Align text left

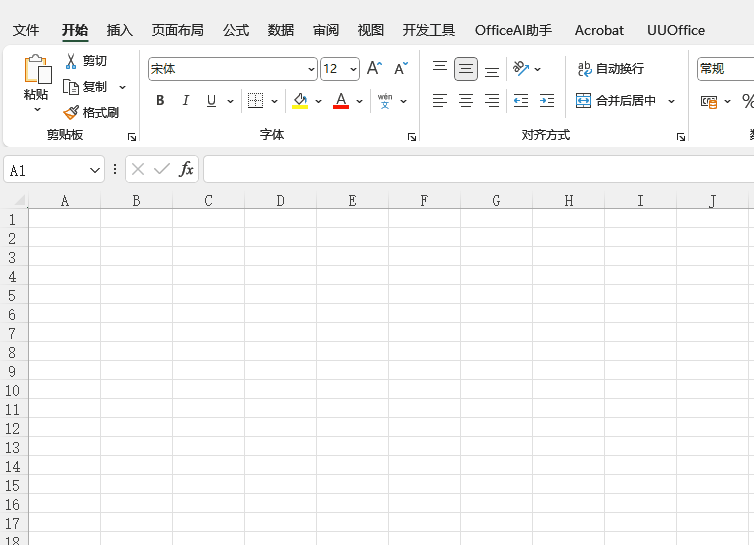440,101
